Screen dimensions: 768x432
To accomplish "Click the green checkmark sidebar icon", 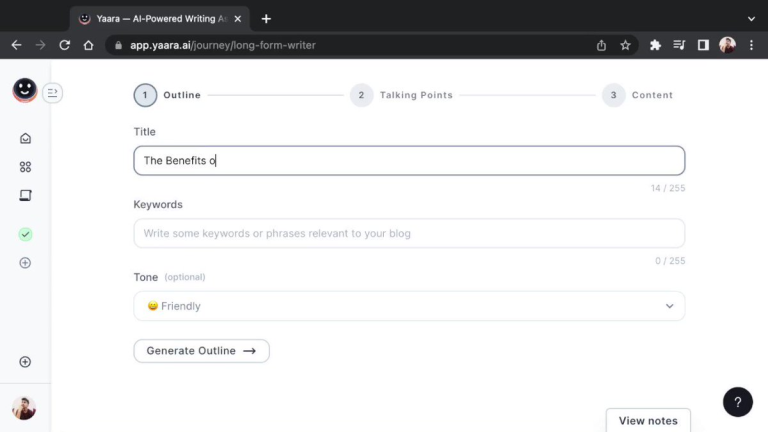I will tap(26, 234).
